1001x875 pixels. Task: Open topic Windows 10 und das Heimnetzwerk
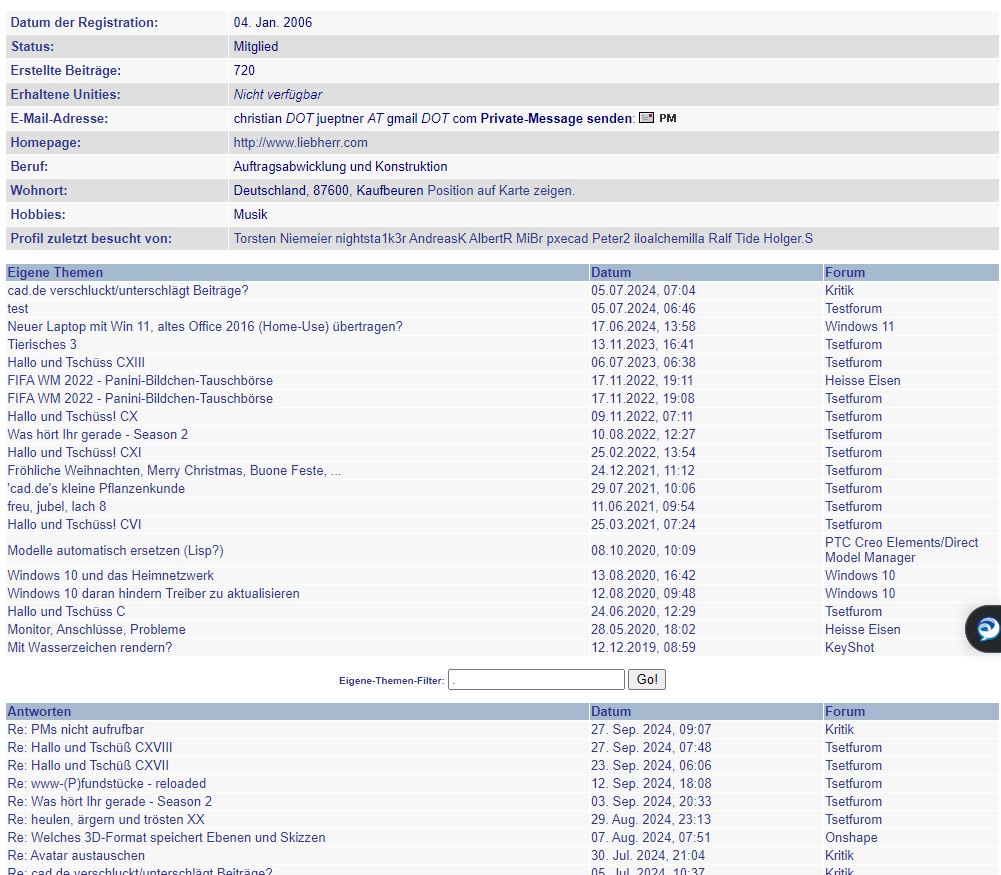[x=110, y=575]
